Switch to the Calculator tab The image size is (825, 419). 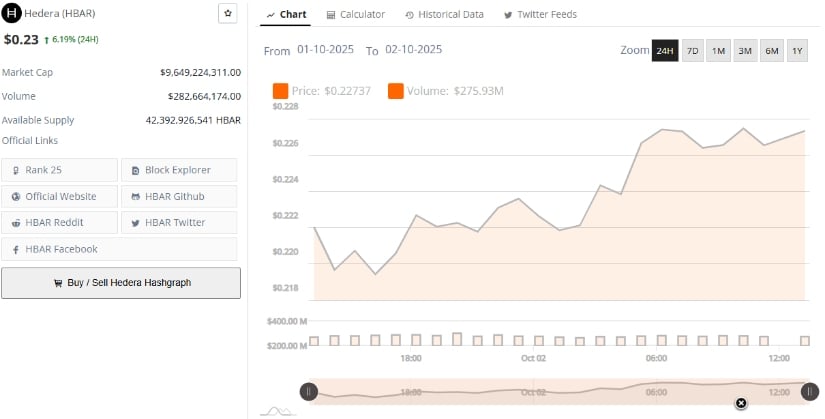[x=355, y=15]
